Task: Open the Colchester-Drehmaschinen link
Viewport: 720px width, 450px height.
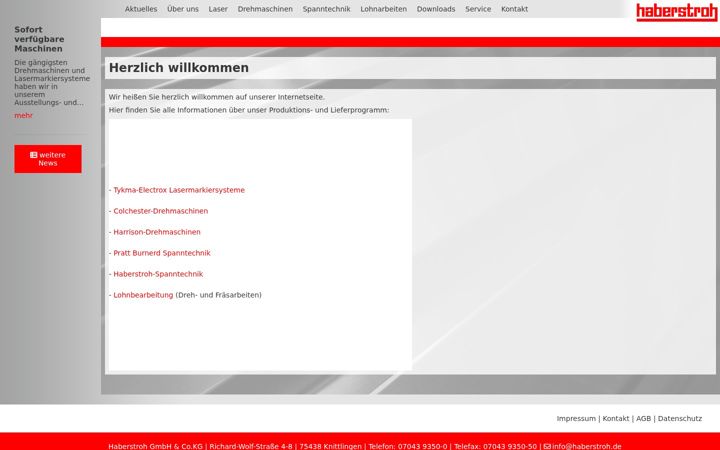Action: tap(161, 211)
